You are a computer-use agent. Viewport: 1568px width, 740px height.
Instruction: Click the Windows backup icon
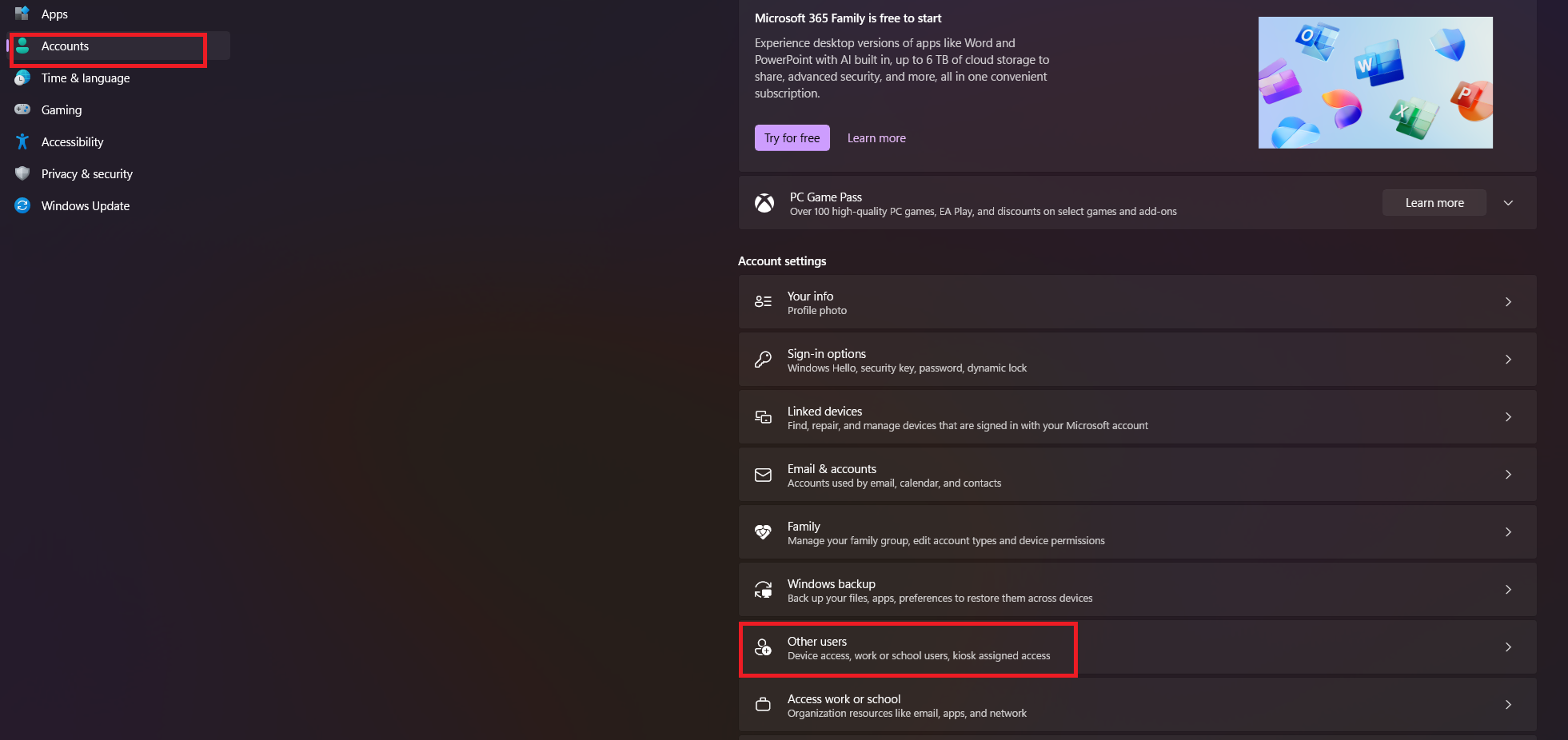[x=764, y=590]
